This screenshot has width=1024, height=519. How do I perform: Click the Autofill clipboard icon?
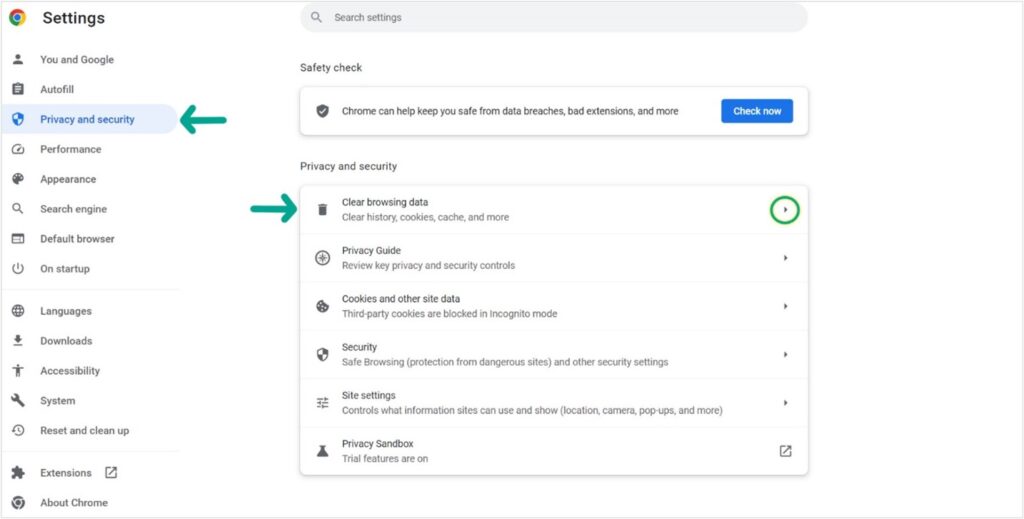pos(18,89)
